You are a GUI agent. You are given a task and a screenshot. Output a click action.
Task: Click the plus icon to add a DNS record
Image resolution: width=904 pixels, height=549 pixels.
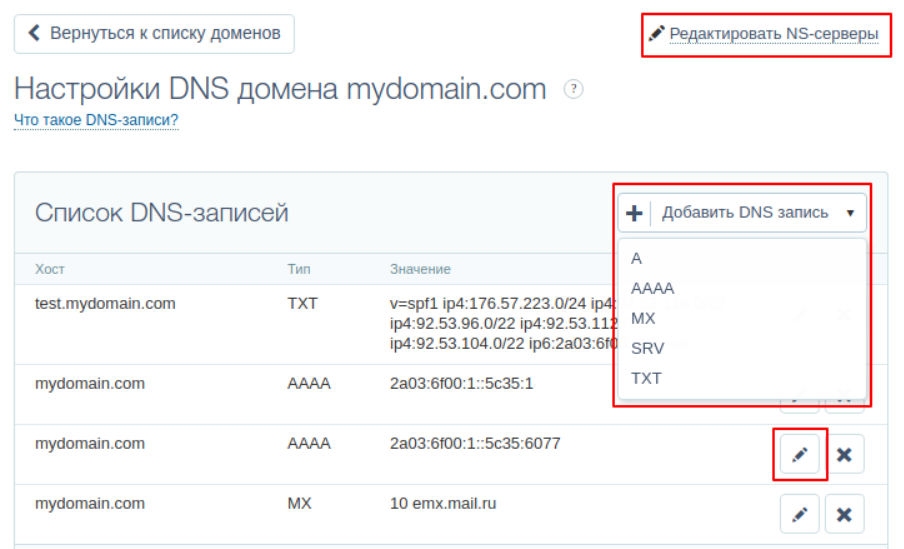(x=634, y=213)
